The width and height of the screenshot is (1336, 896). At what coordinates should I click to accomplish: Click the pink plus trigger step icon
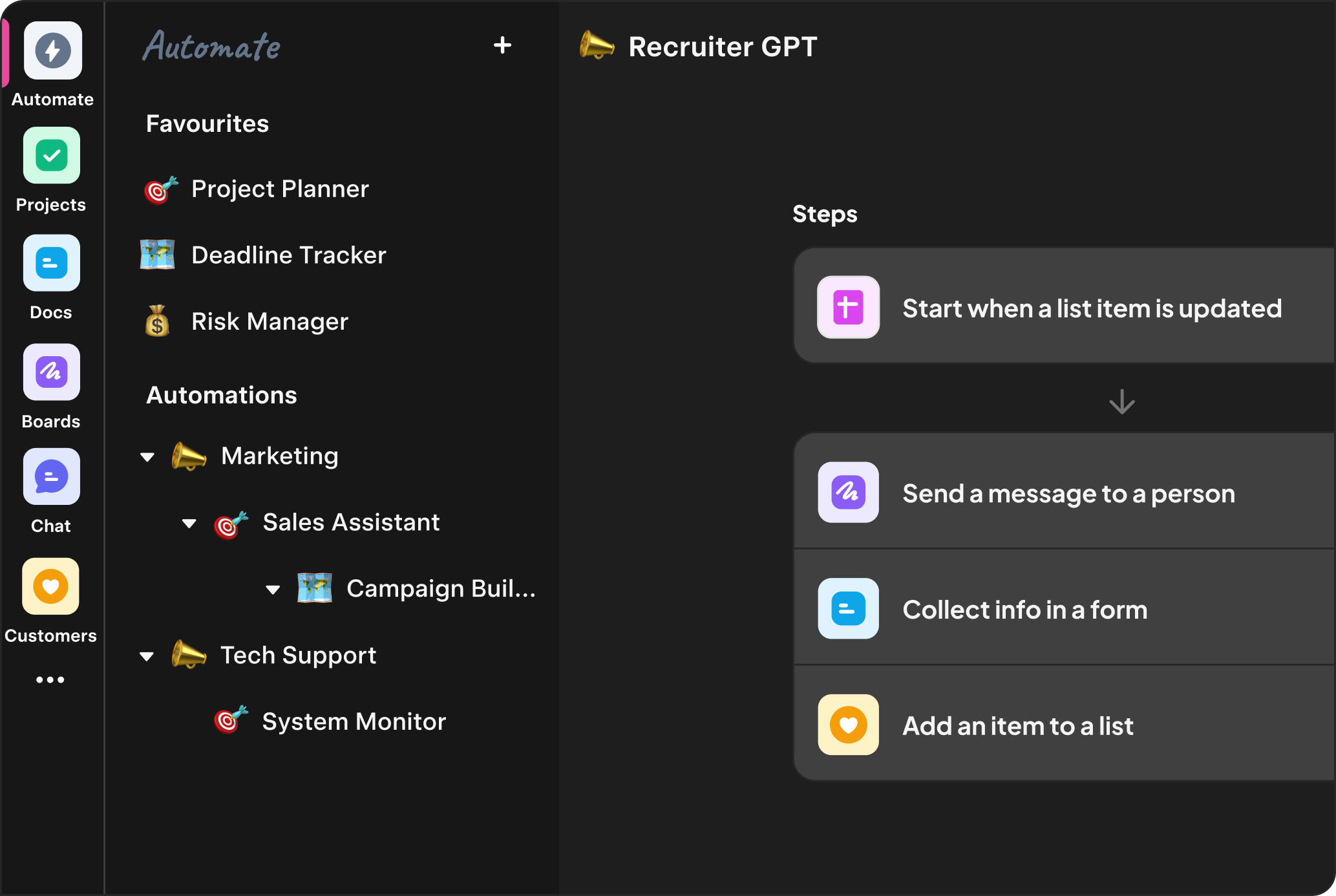pyautogui.click(x=848, y=307)
